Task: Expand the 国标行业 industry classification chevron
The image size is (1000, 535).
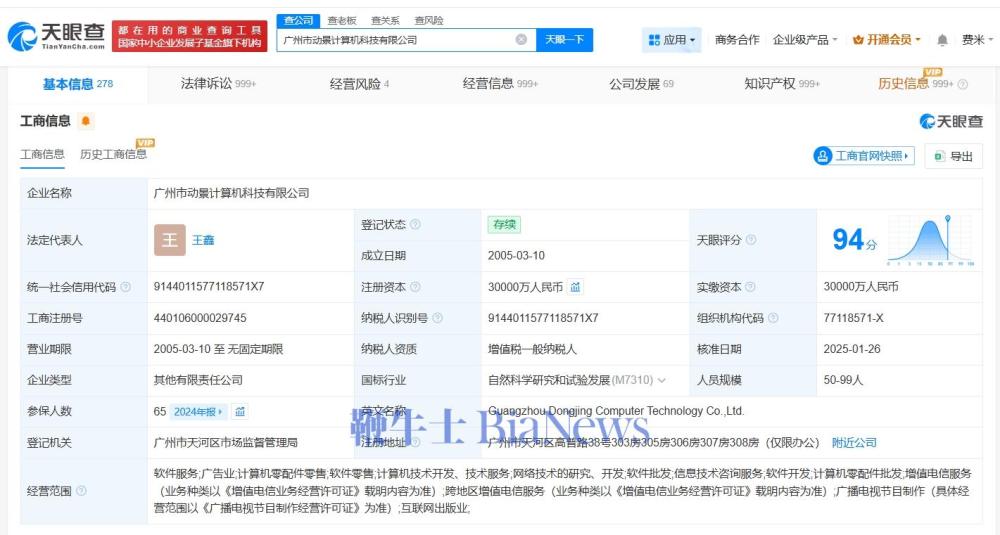Action: (x=661, y=380)
